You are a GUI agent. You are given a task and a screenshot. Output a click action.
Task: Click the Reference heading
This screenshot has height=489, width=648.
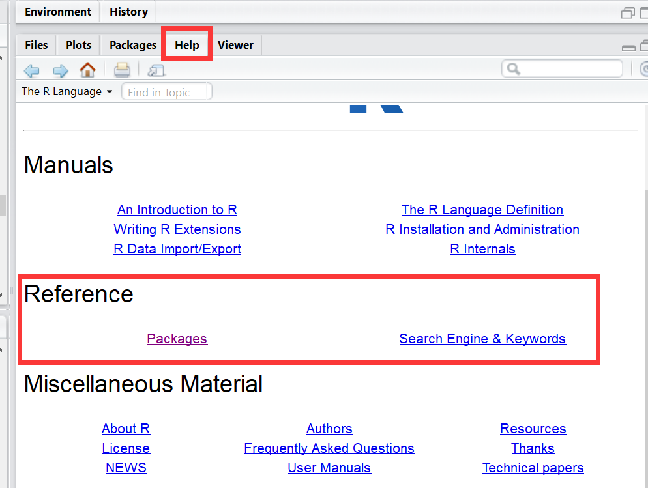coord(79,294)
